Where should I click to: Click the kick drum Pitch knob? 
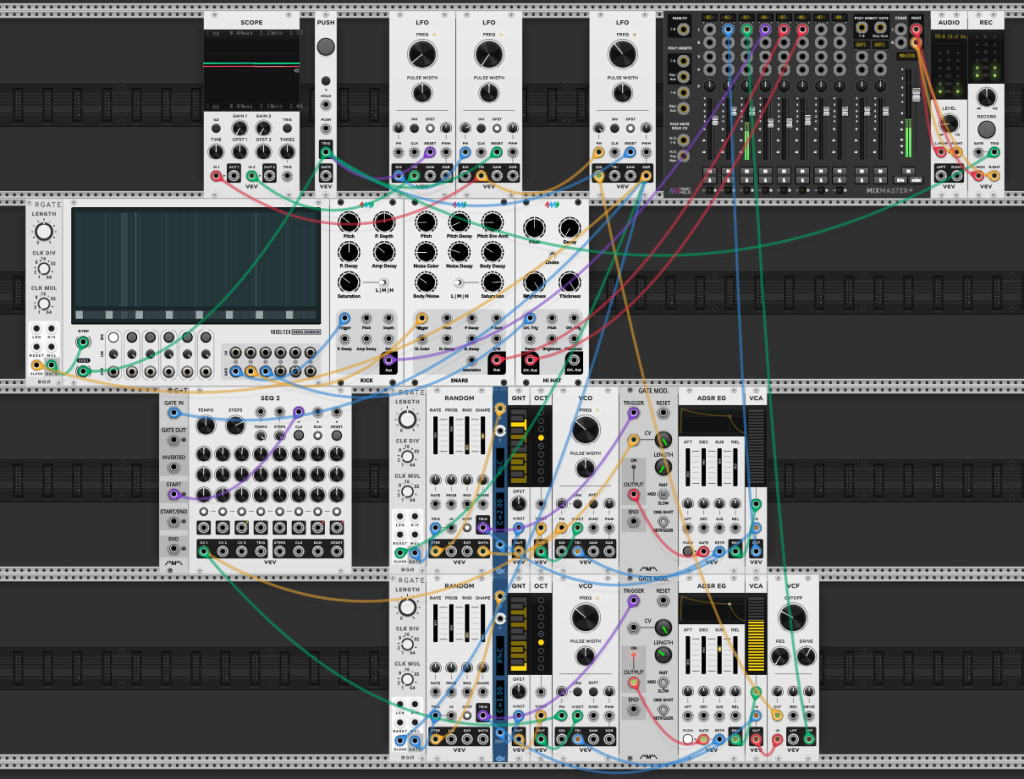[349, 222]
